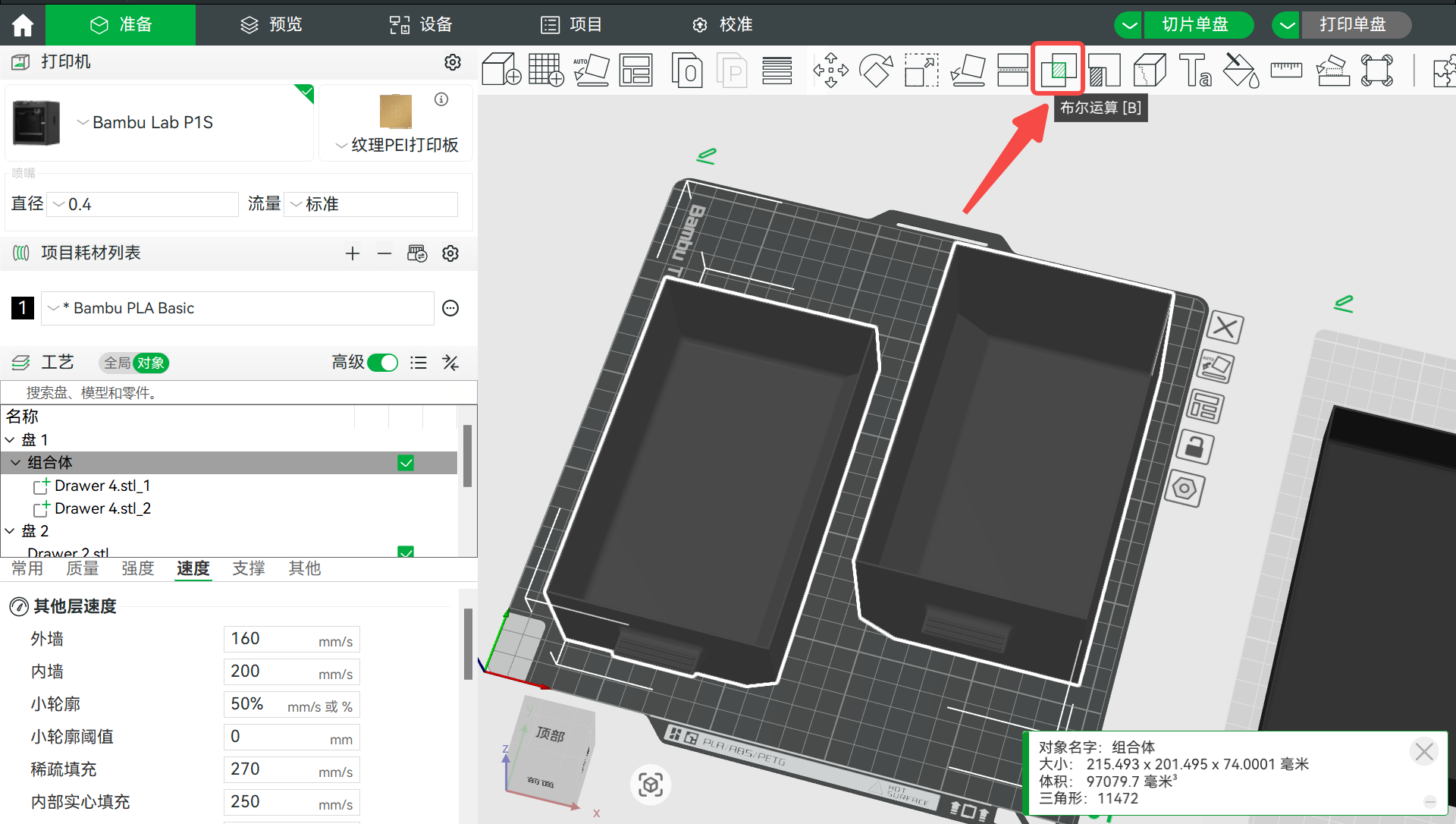Click the filament sync AMS icon
This screenshot has width=1456, height=824.
click(417, 253)
